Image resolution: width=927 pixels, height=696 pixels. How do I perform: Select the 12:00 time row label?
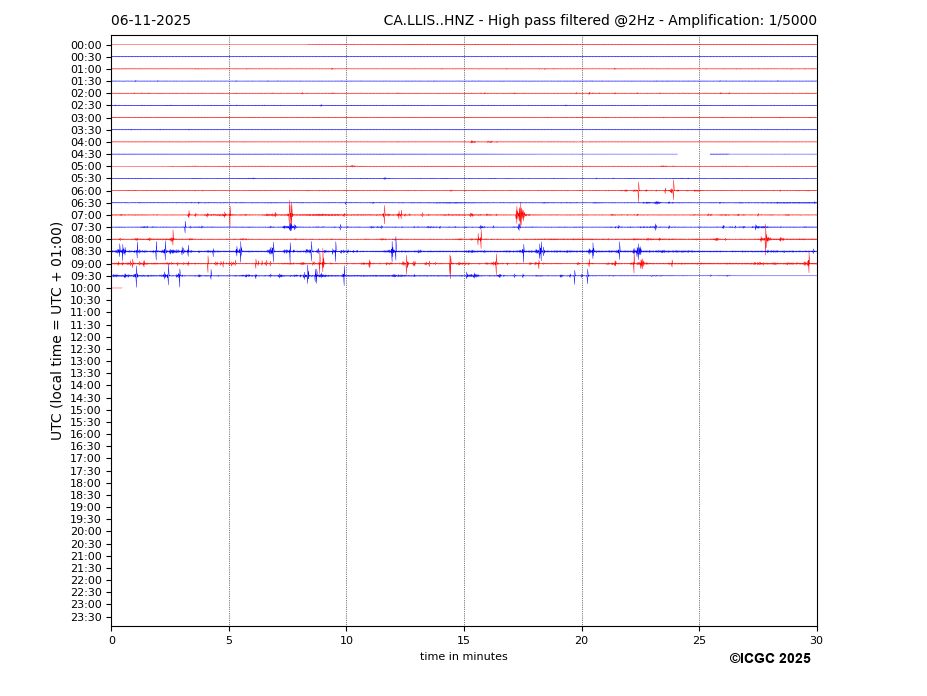click(x=86, y=337)
